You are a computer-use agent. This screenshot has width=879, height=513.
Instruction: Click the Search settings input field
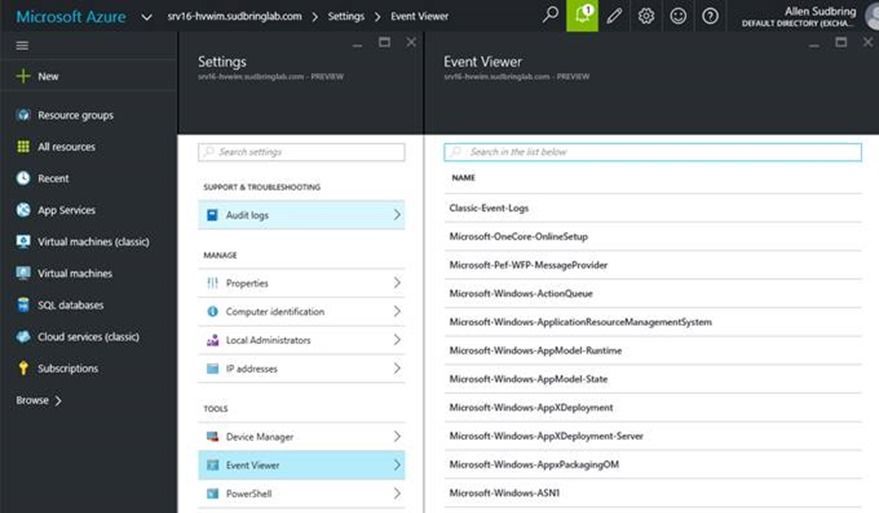click(301, 152)
